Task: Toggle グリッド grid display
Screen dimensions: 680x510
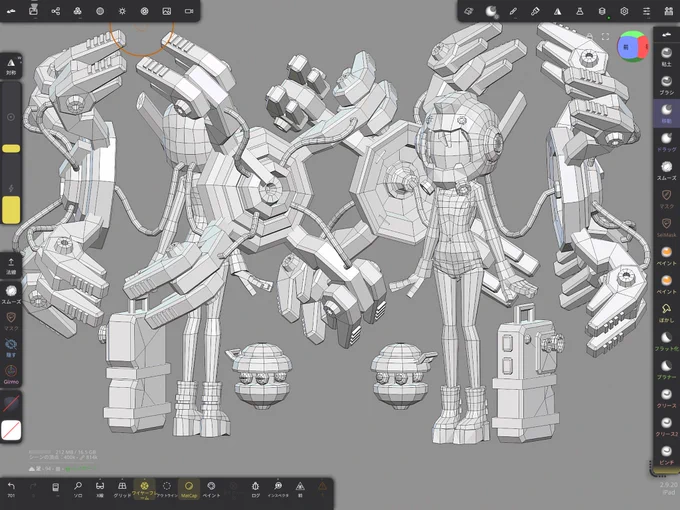Action: pyautogui.click(x=122, y=489)
